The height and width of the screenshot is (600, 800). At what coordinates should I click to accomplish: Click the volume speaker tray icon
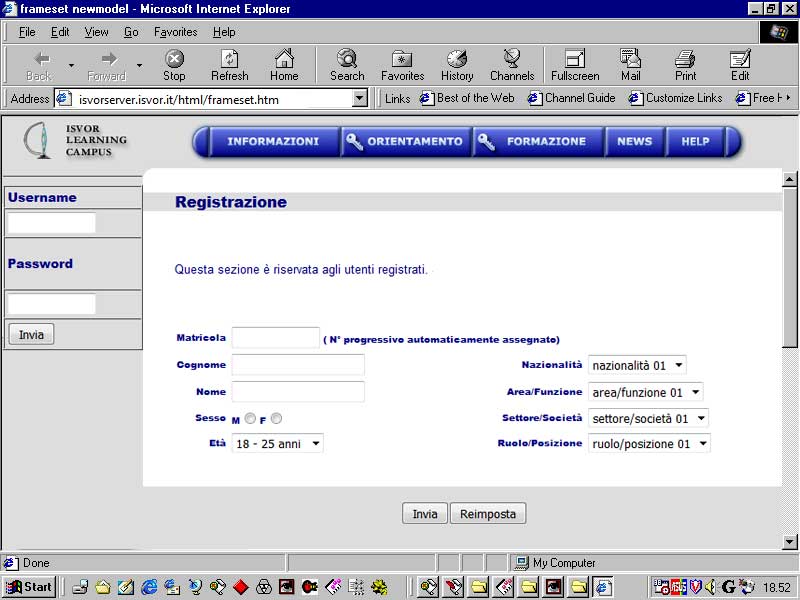pos(710,587)
